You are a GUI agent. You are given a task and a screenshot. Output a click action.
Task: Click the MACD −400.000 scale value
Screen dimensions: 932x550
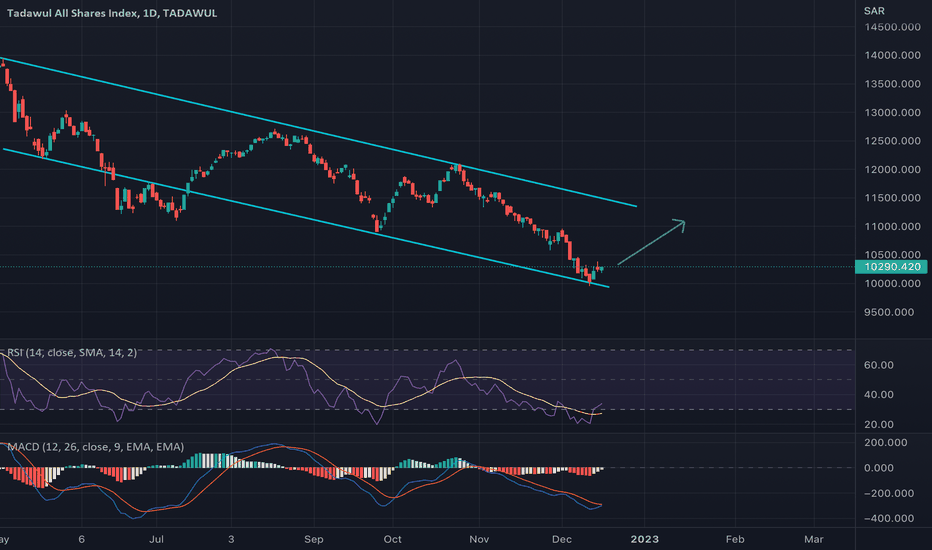coord(889,518)
